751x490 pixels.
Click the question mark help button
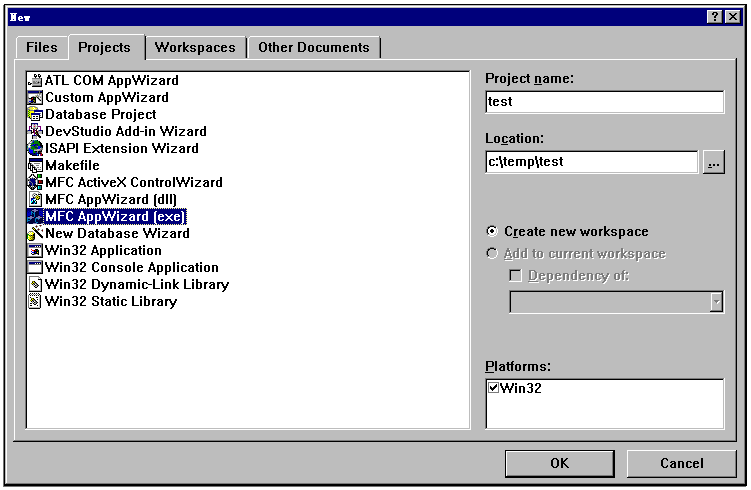[714, 17]
